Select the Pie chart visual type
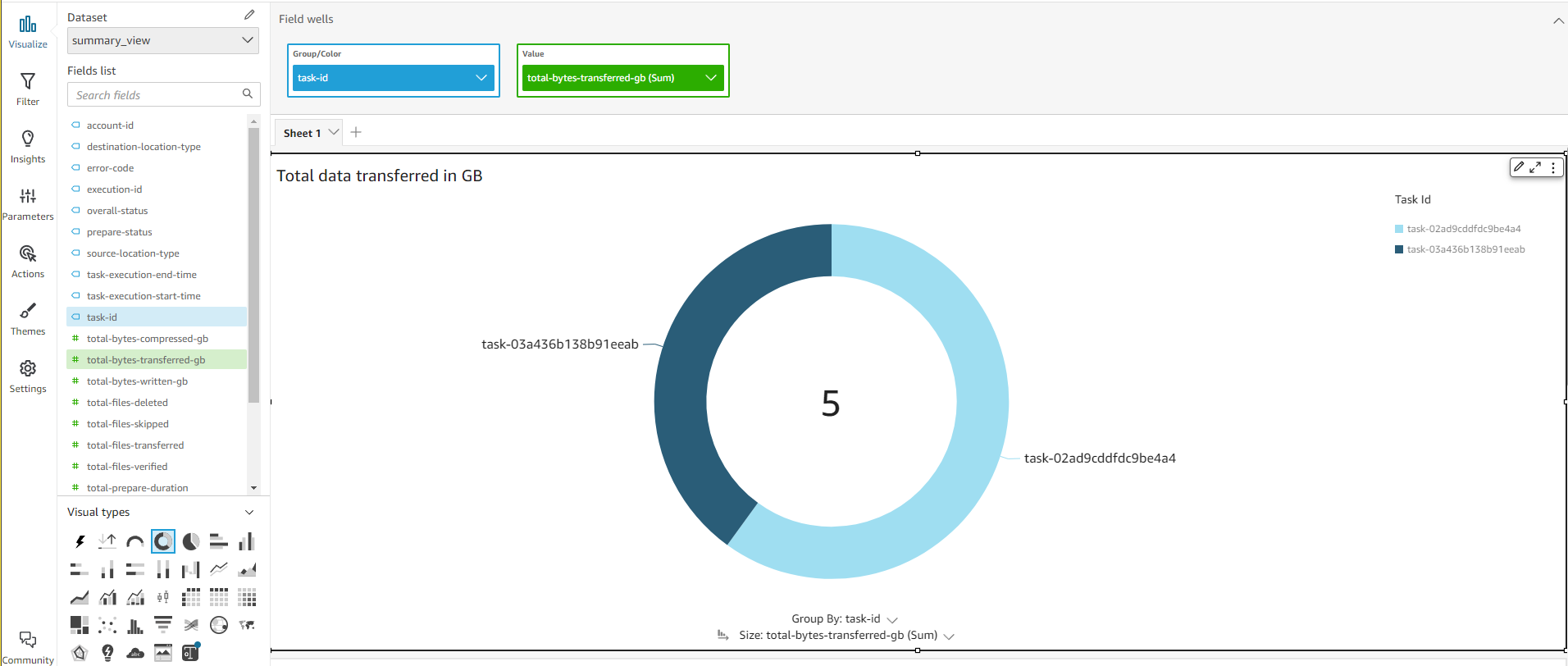1568x666 pixels. [x=191, y=541]
